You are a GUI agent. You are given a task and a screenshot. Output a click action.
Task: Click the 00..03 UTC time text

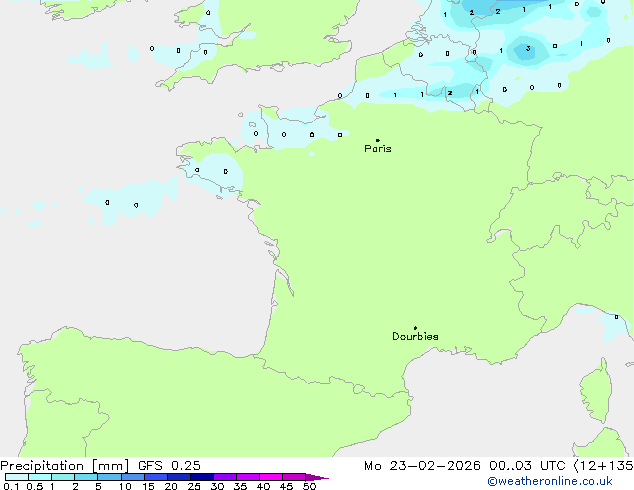click(527, 466)
